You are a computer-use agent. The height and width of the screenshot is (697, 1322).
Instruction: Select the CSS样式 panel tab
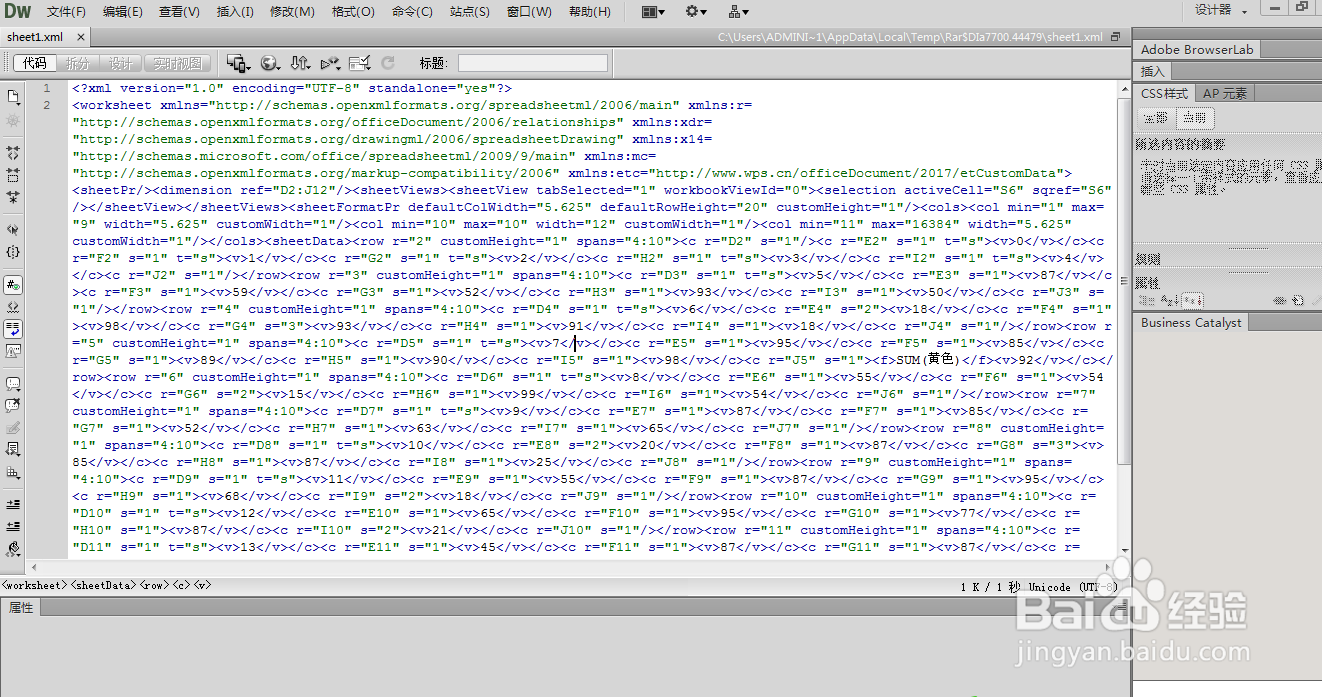1165,93
